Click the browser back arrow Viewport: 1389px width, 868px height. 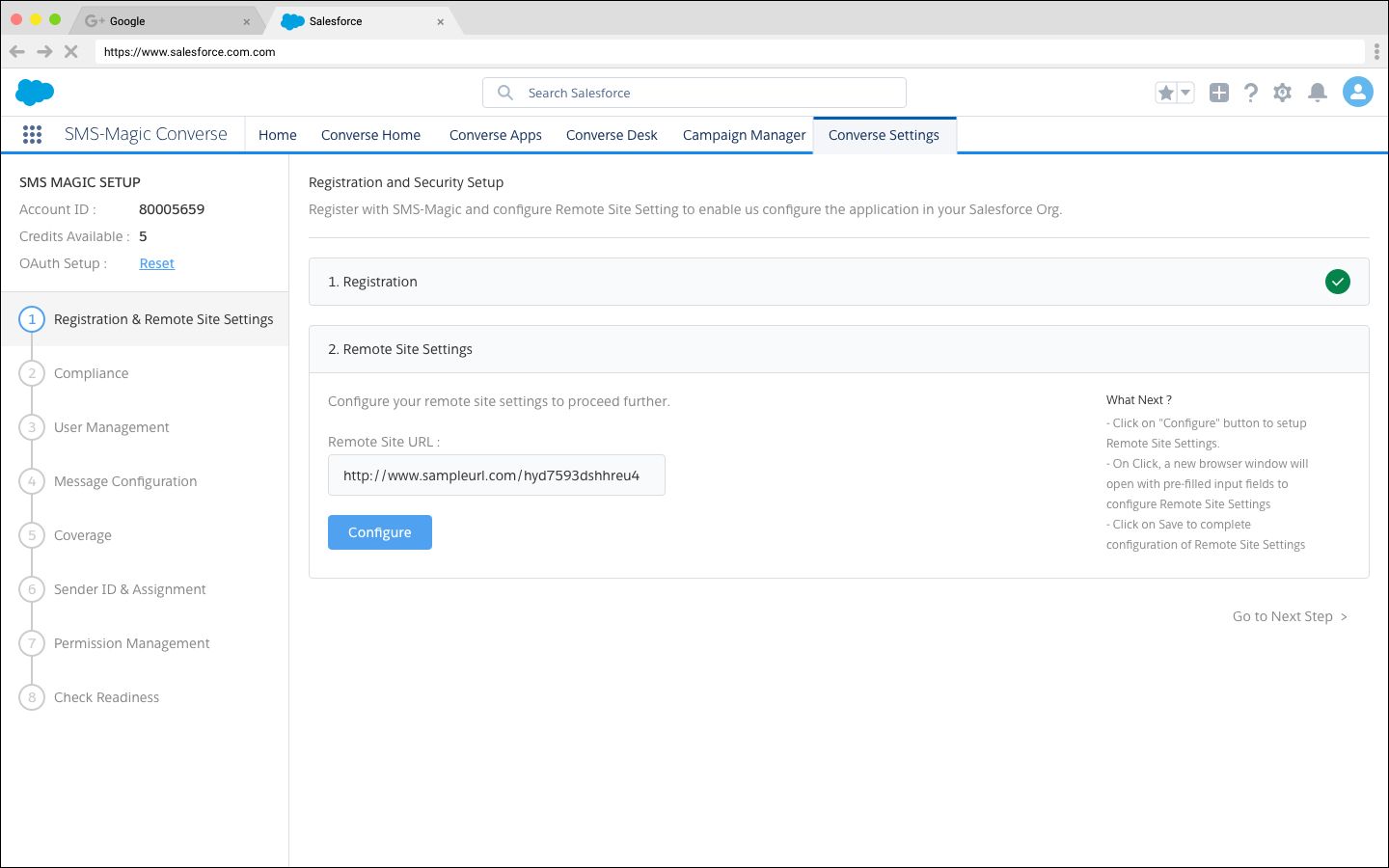point(17,52)
